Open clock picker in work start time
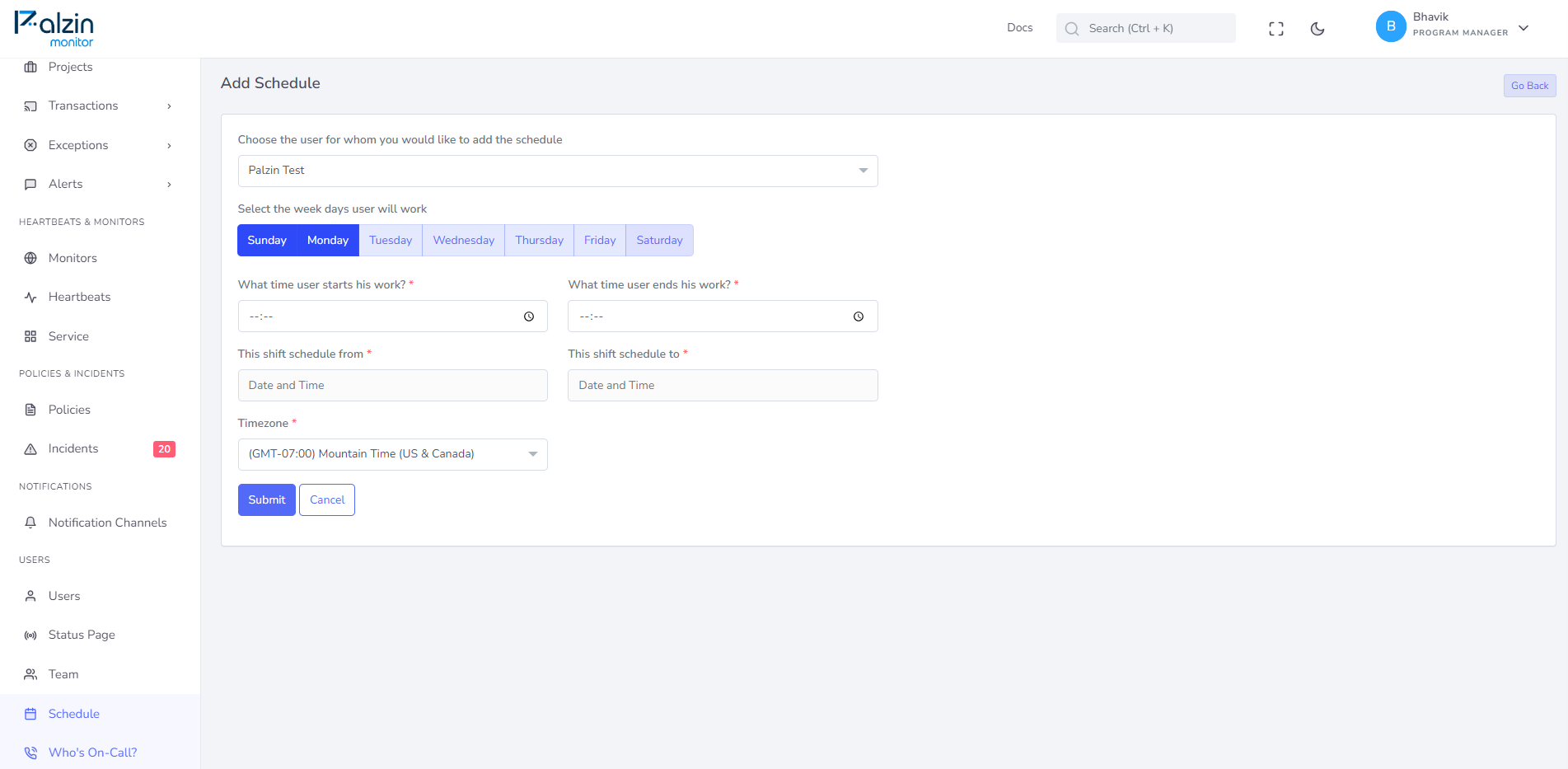 529,317
